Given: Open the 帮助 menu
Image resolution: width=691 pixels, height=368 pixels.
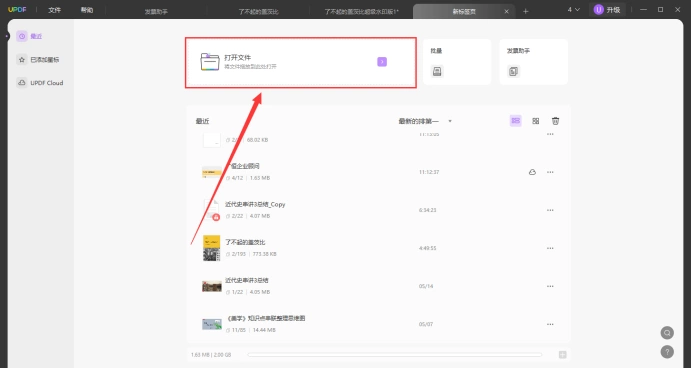Looking at the screenshot, I should (x=87, y=10).
